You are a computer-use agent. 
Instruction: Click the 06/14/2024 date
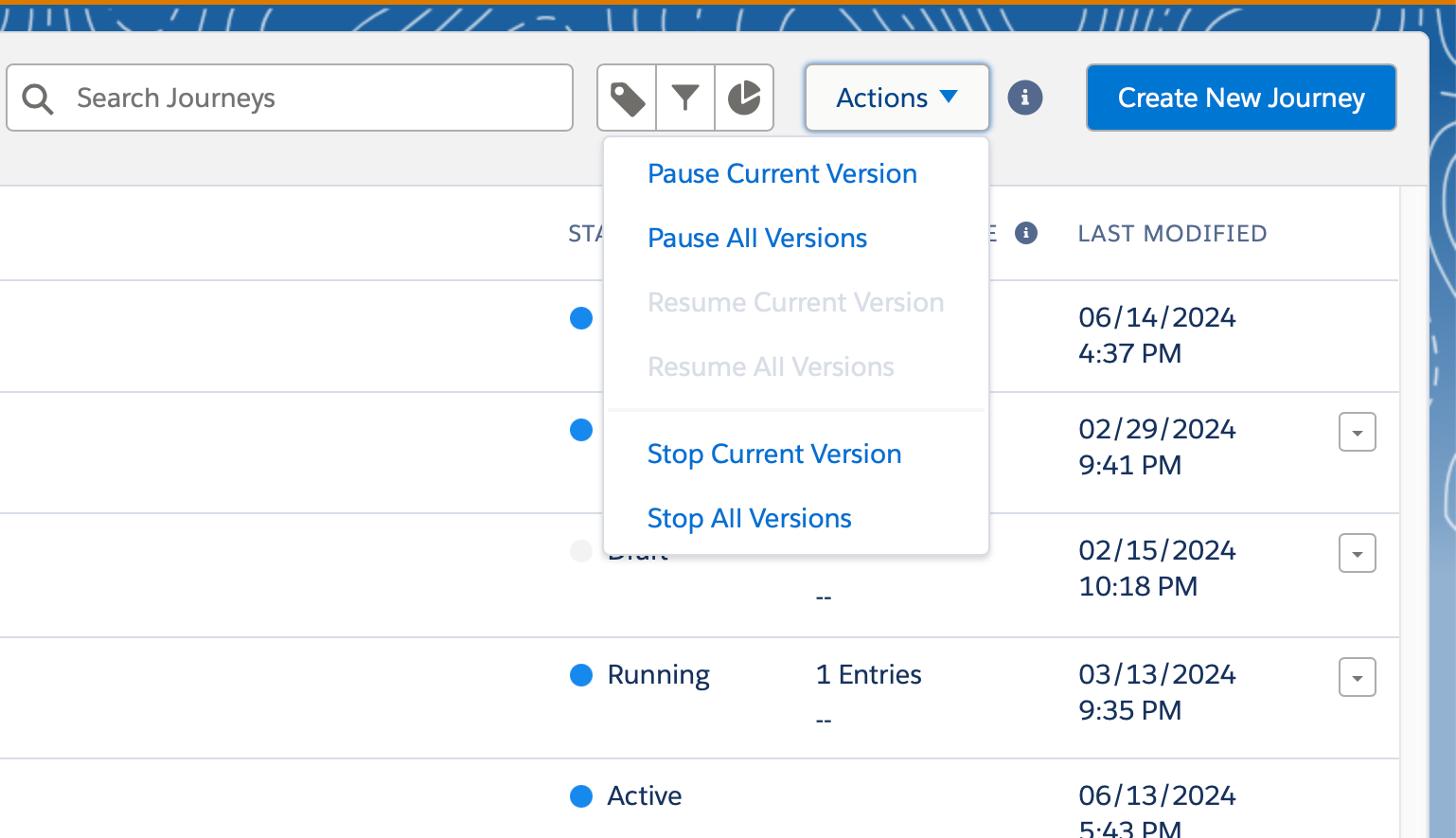click(1157, 318)
